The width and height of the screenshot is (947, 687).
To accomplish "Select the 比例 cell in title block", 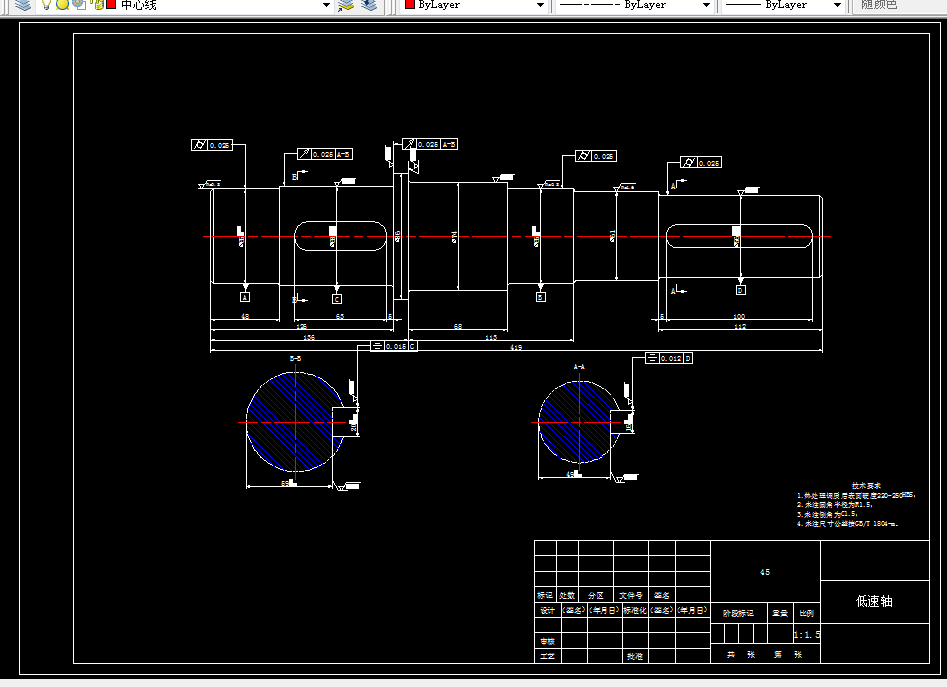I will 806,613.
